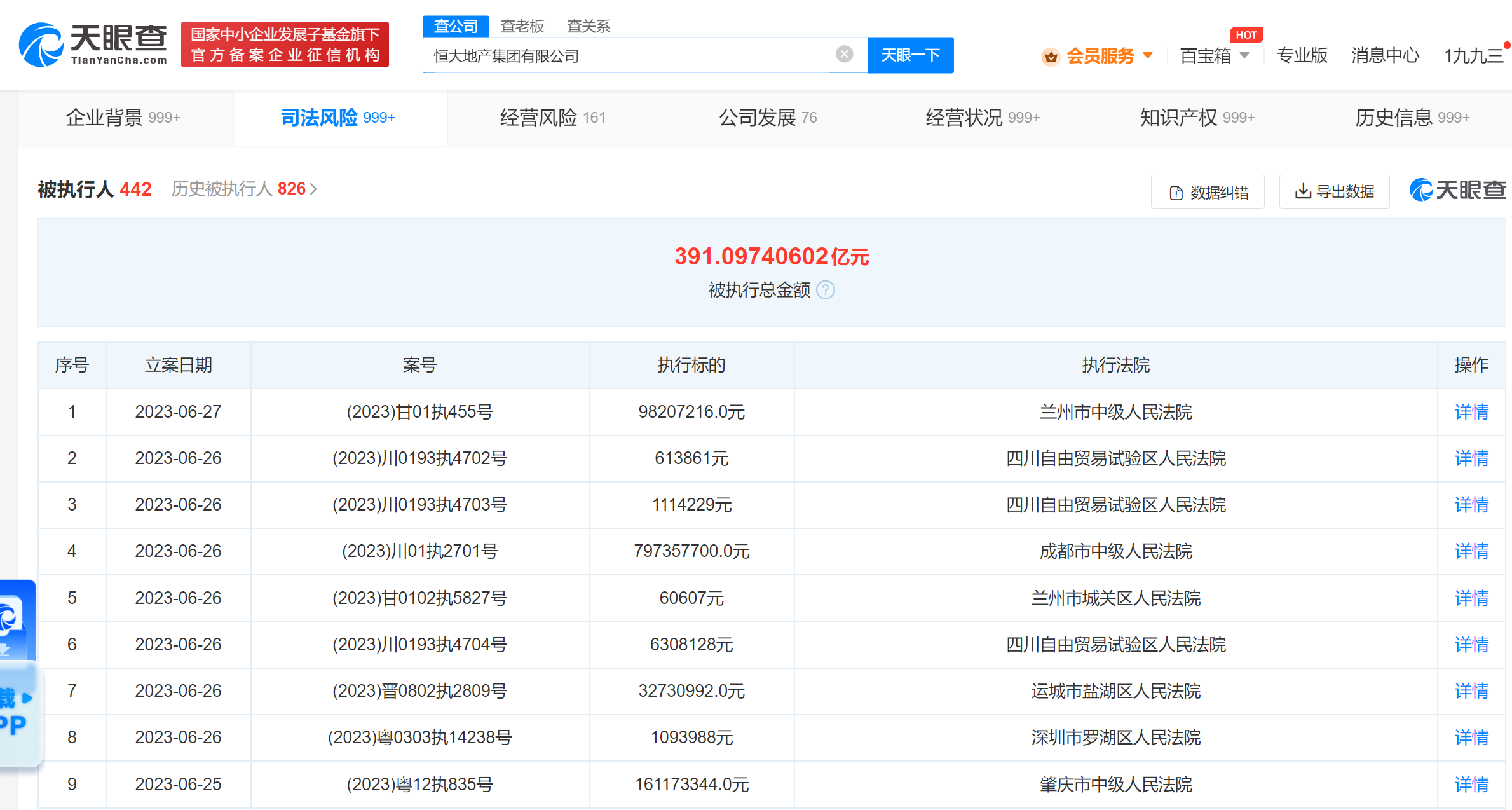
Task: Switch to the 查关系 search tab
Action: [x=588, y=26]
